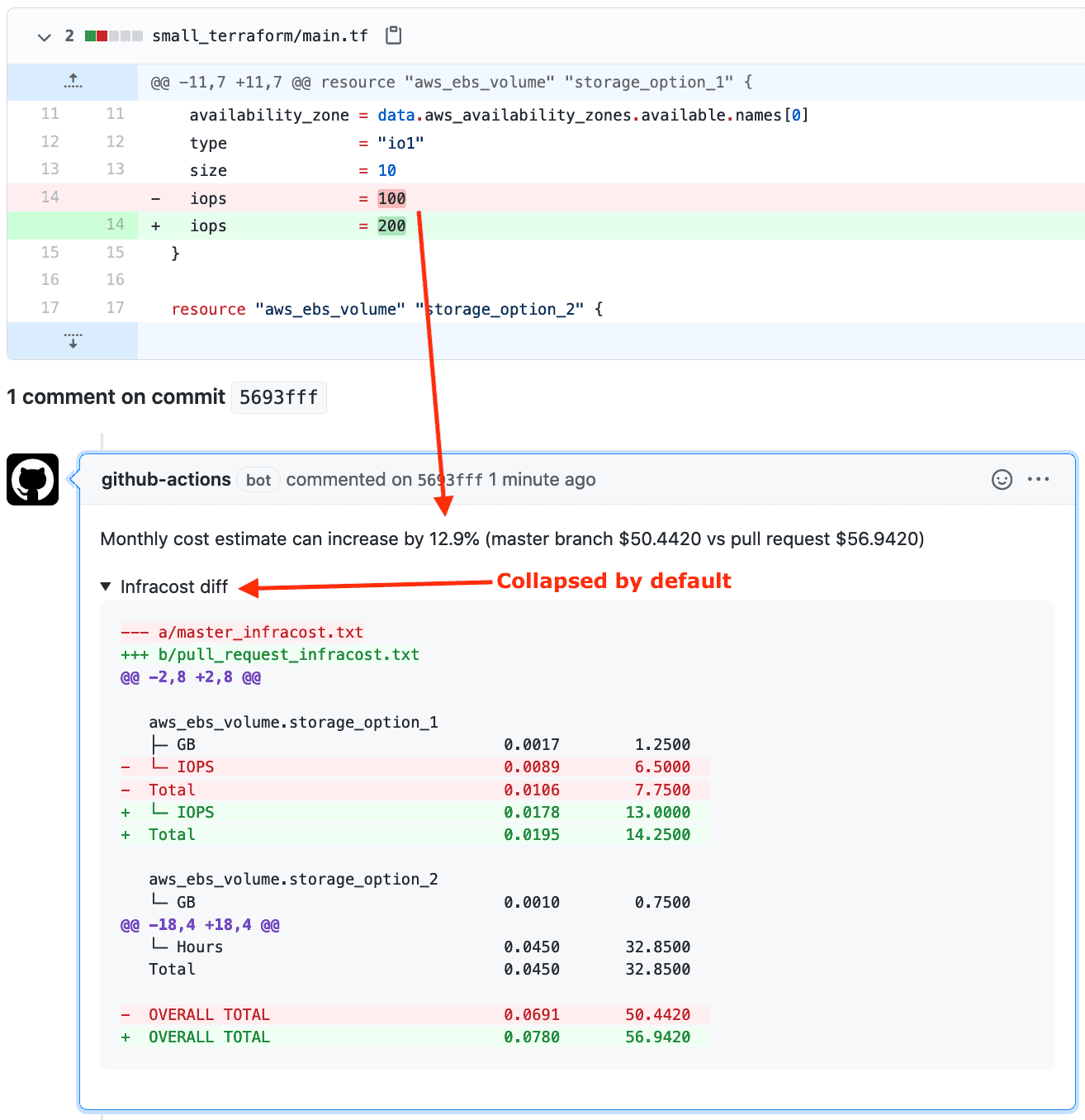
Task: Add a reaction with the smiley icon
Action: [x=1002, y=480]
